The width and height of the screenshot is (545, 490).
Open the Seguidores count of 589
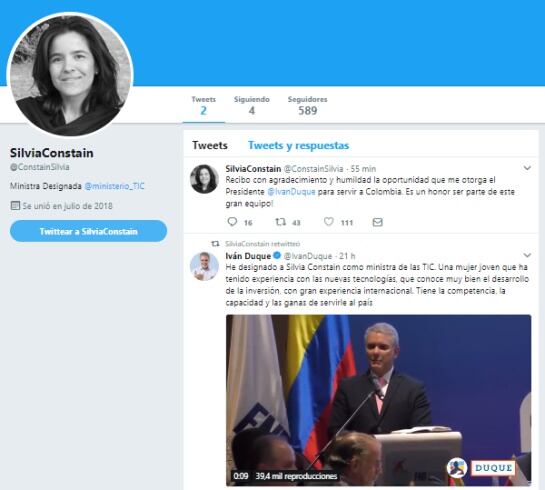tap(307, 105)
